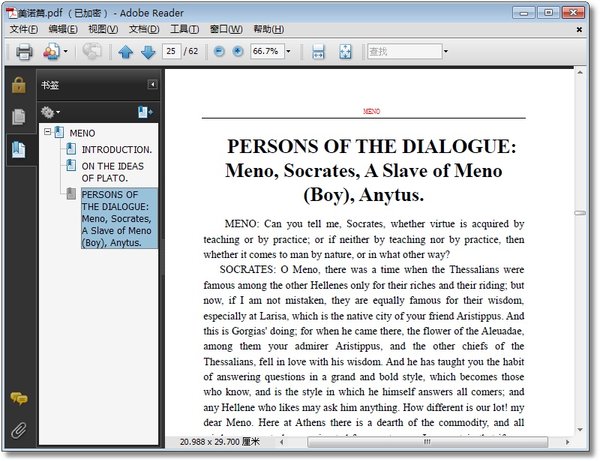The image size is (600, 462).
Task: Open the attachments paperclip panel
Action: tap(18, 430)
